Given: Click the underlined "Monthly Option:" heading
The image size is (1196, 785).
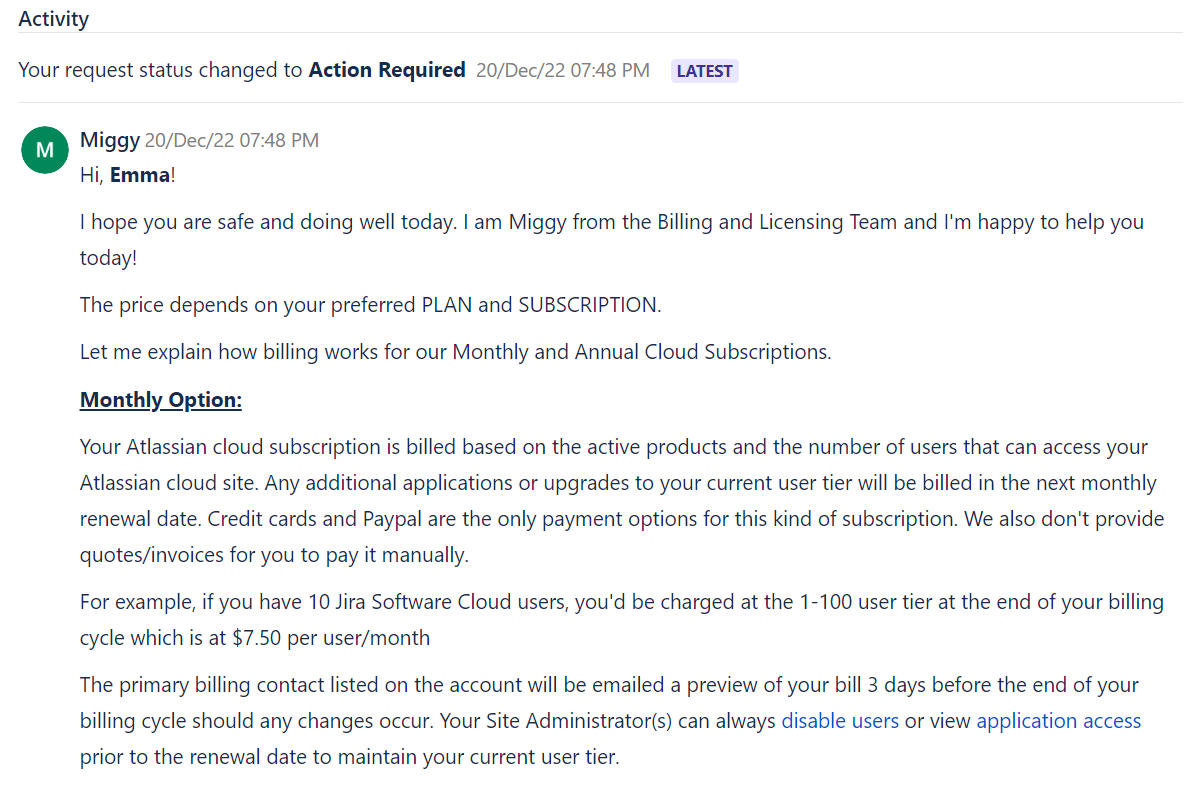Looking at the screenshot, I should pos(161,400).
